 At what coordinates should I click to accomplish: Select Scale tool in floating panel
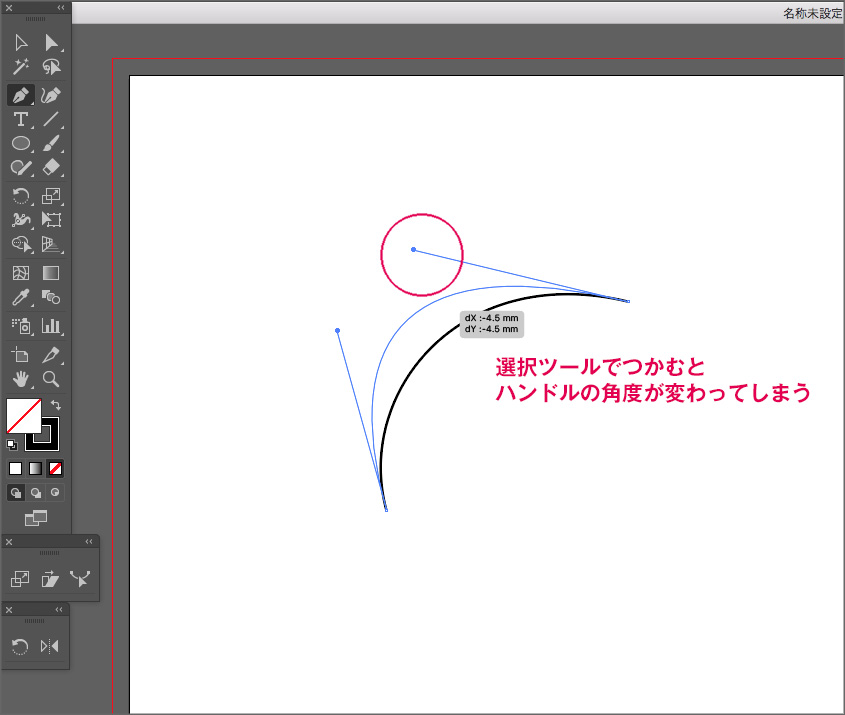pyautogui.click(x=20, y=579)
